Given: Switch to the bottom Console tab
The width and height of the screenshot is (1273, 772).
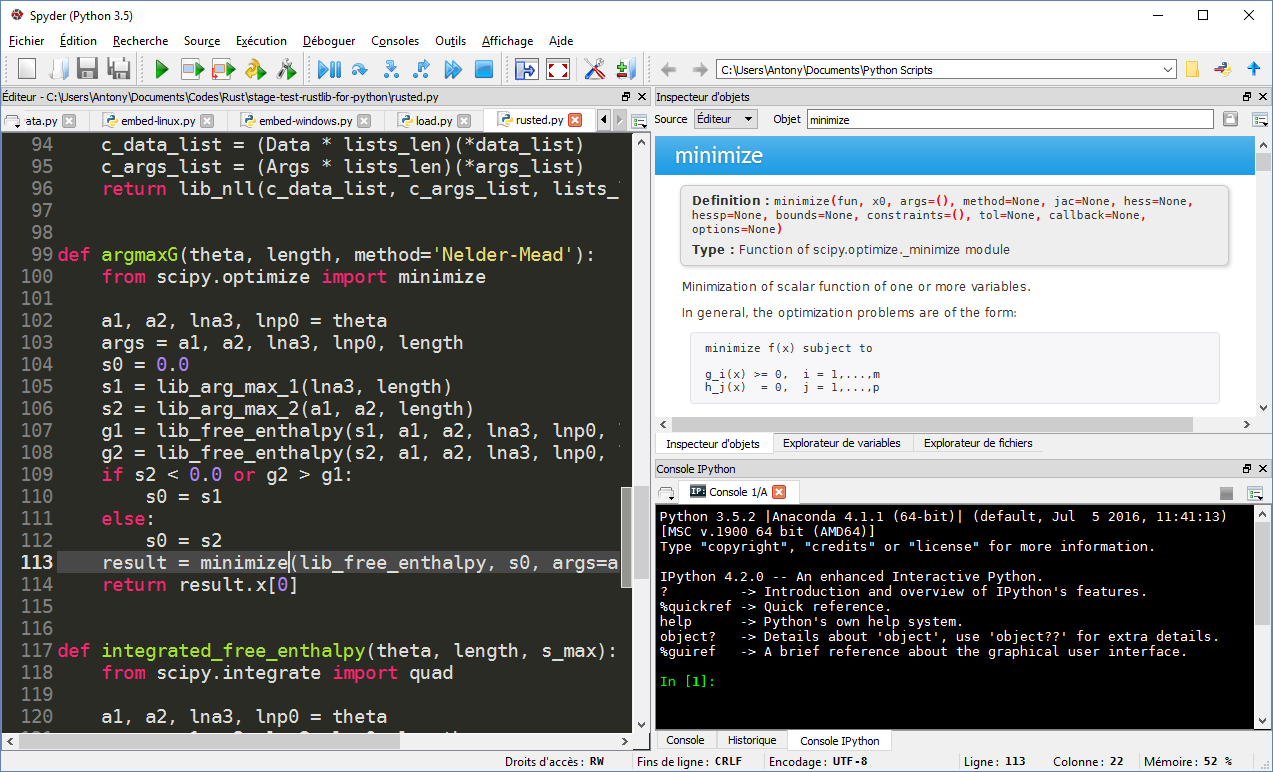Looking at the screenshot, I should pos(685,741).
